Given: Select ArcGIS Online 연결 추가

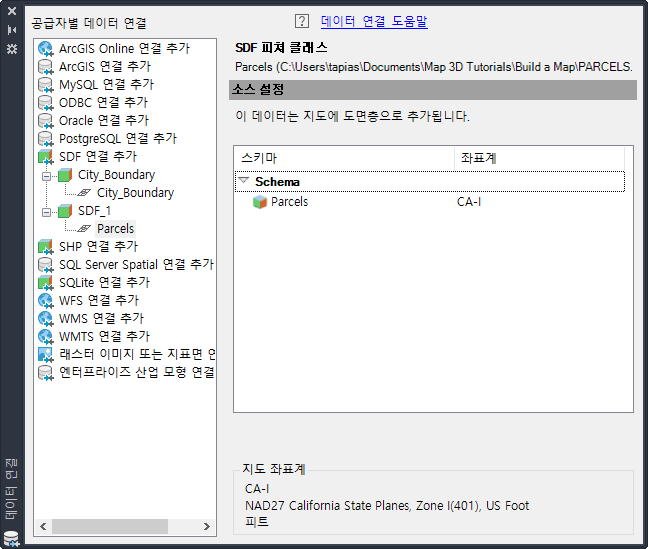Looking at the screenshot, I should point(124,49).
